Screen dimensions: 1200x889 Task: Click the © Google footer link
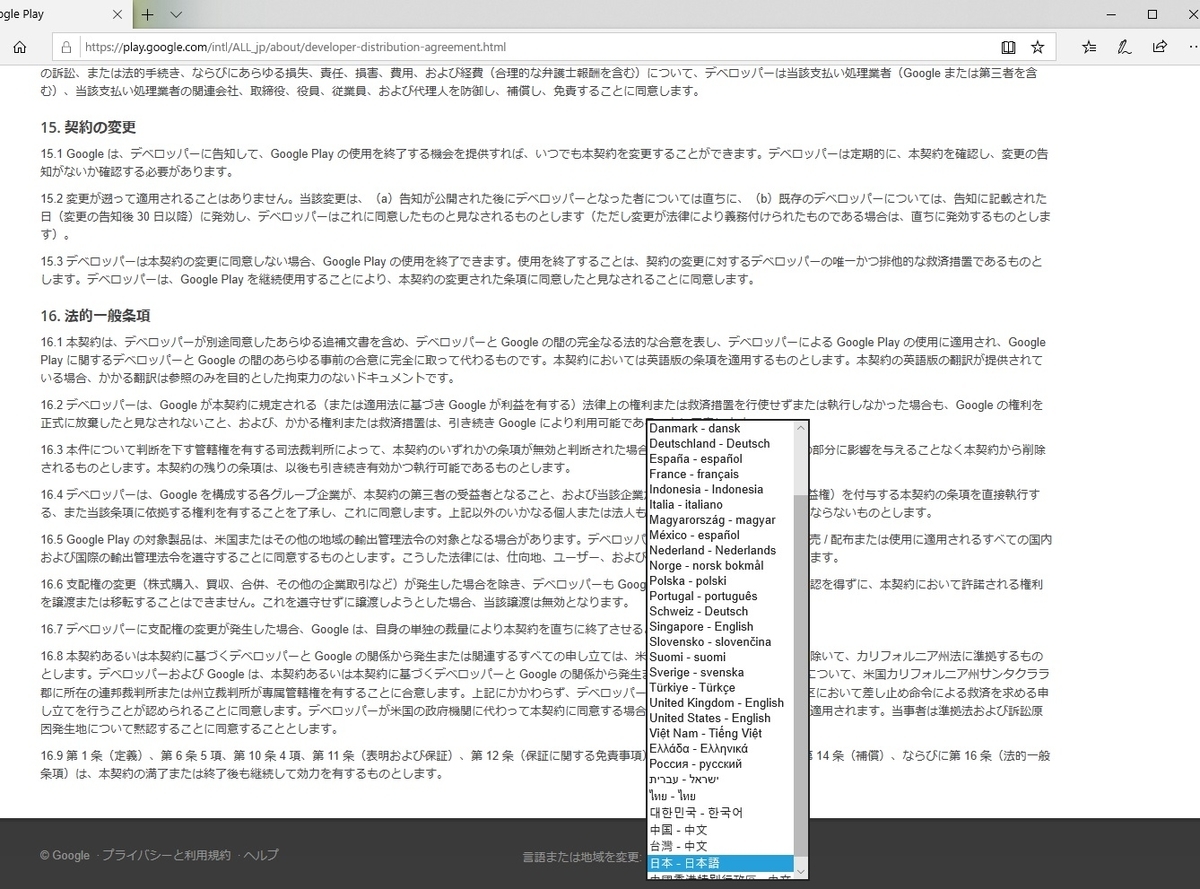[x=65, y=855]
